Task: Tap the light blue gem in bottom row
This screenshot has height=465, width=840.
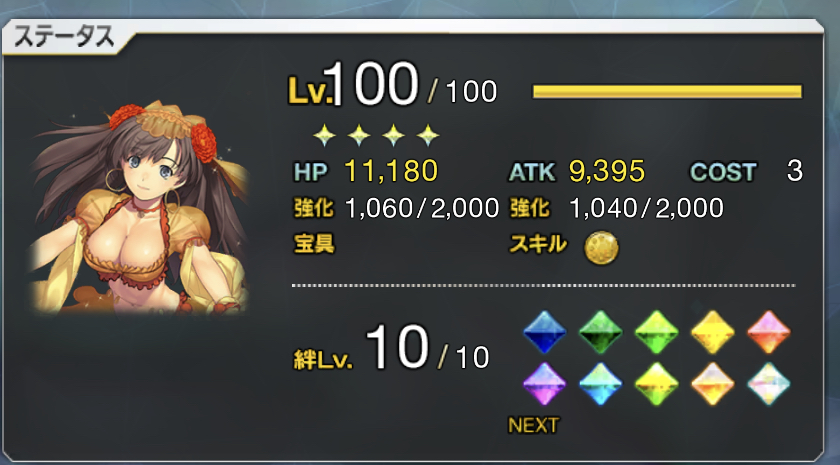Action: [601, 384]
